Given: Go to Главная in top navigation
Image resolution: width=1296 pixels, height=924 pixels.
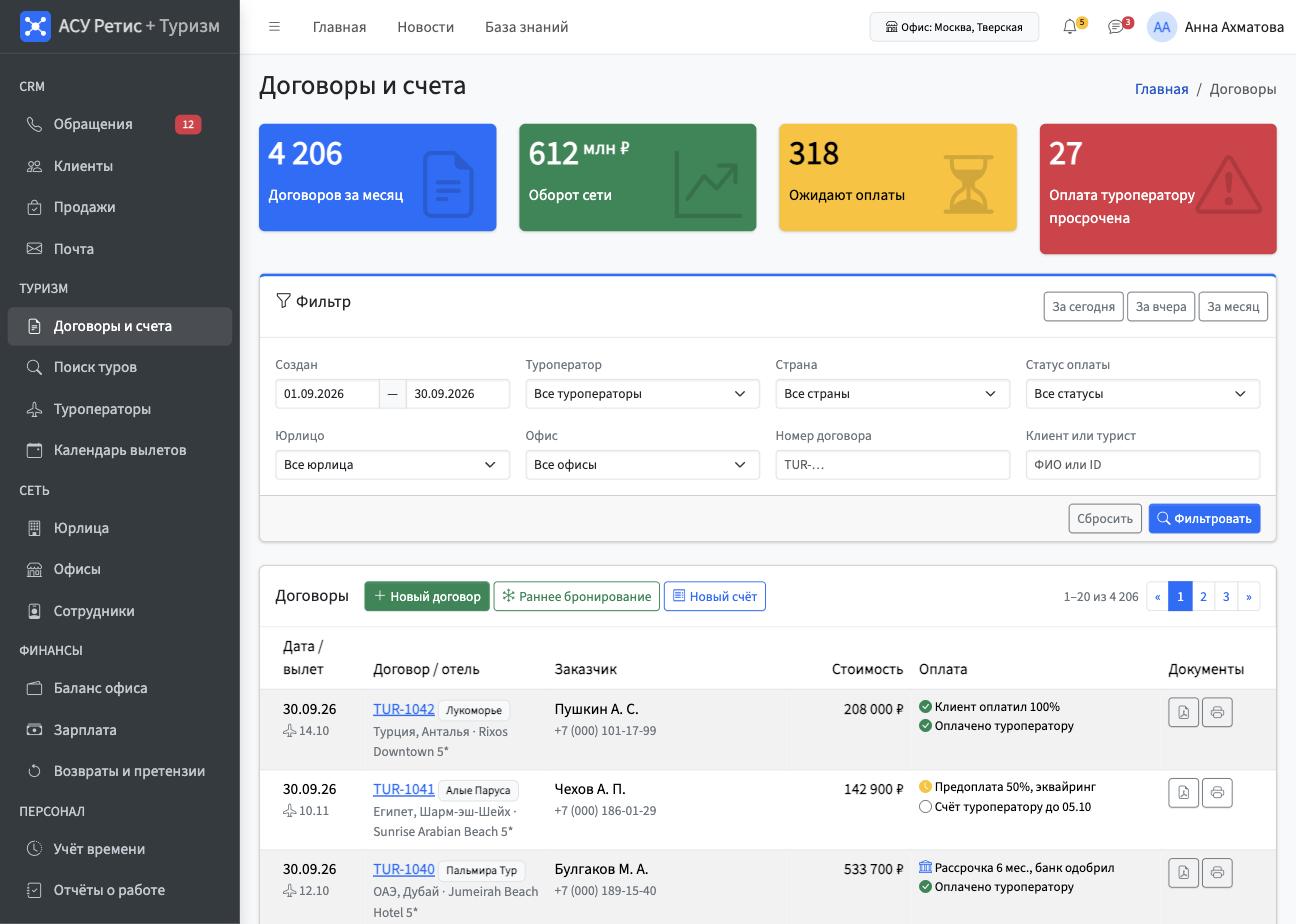Looking at the screenshot, I should (x=339, y=27).
